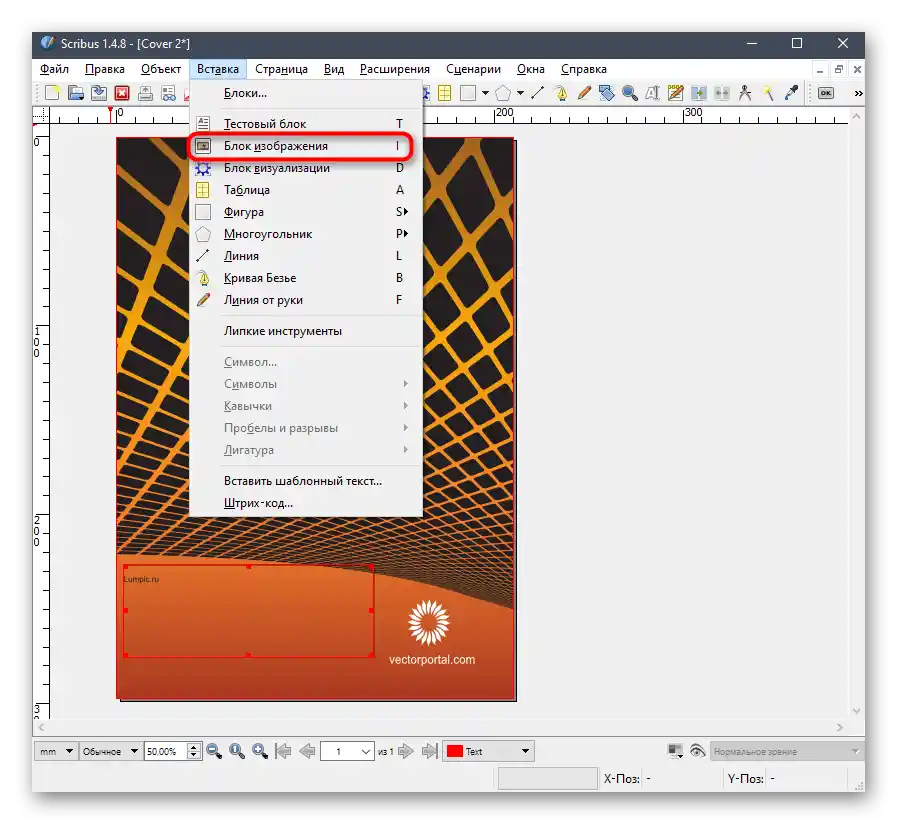
Task: Select the Measurements compass tool
Action: coord(745,93)
